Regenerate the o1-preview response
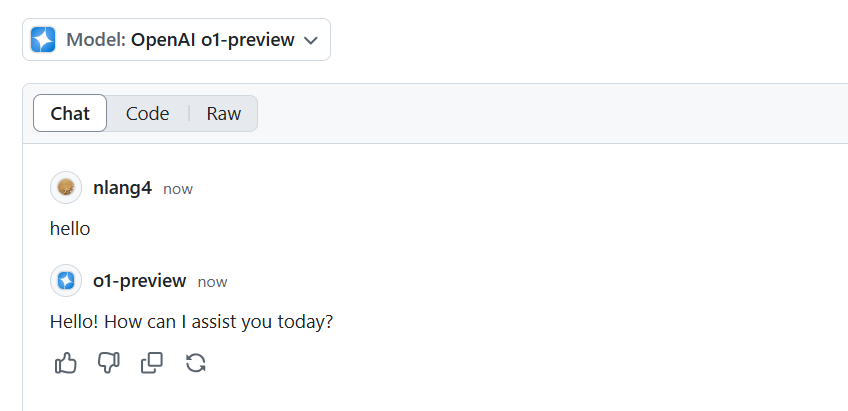The height and width of the screenshot is (411, 848). pos(195,363)
